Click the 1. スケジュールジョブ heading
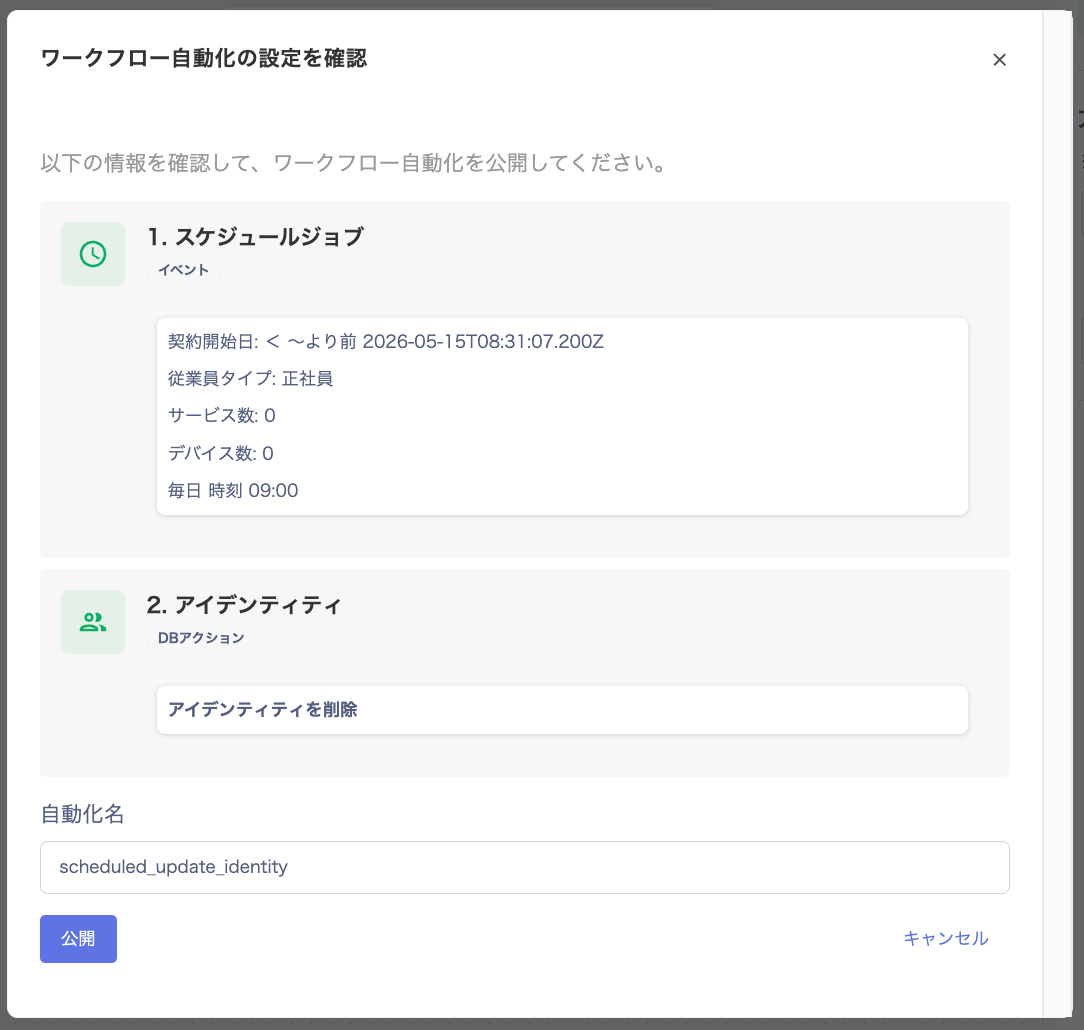Viewport: 1084px width, 1030px height. [x=255, y=237]
